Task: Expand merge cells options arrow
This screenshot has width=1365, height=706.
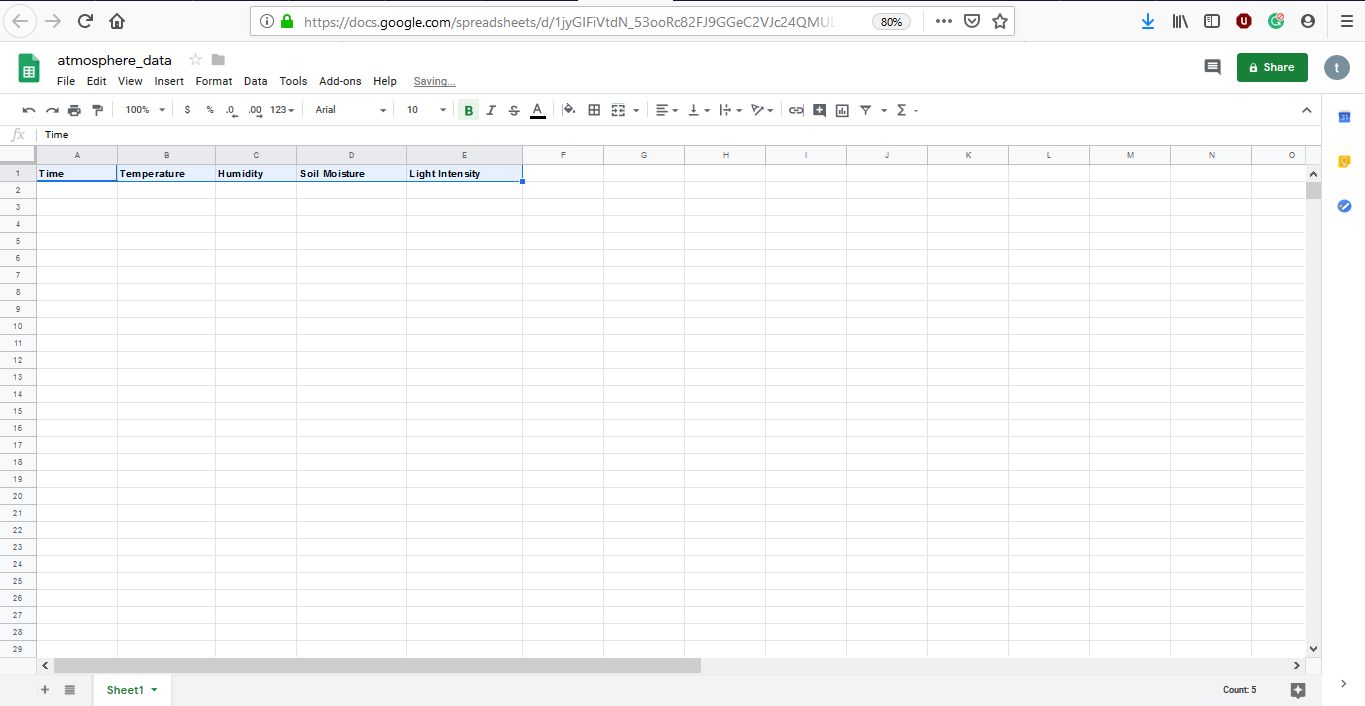Action: point(636,110)
